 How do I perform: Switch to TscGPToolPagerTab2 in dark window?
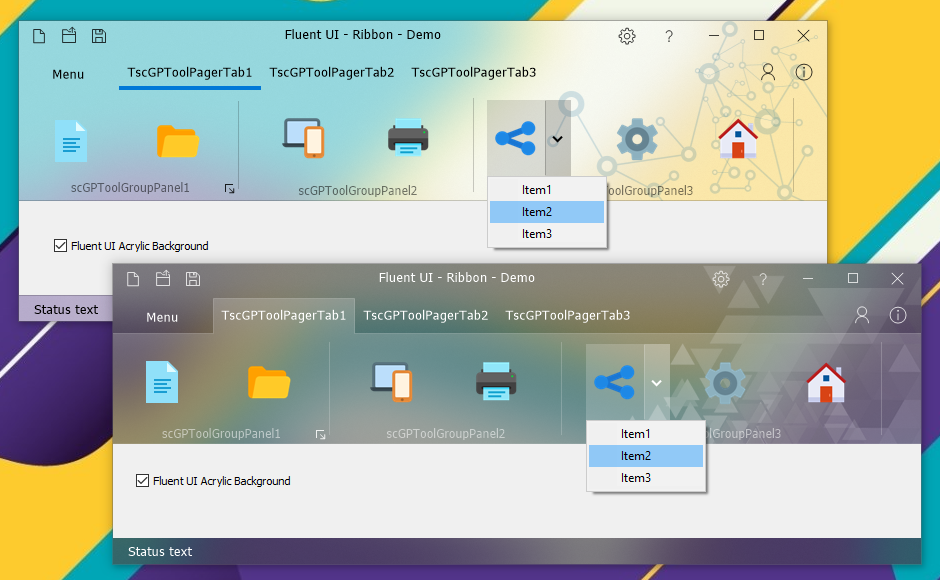pyautogui.click(x=426, y=315)
